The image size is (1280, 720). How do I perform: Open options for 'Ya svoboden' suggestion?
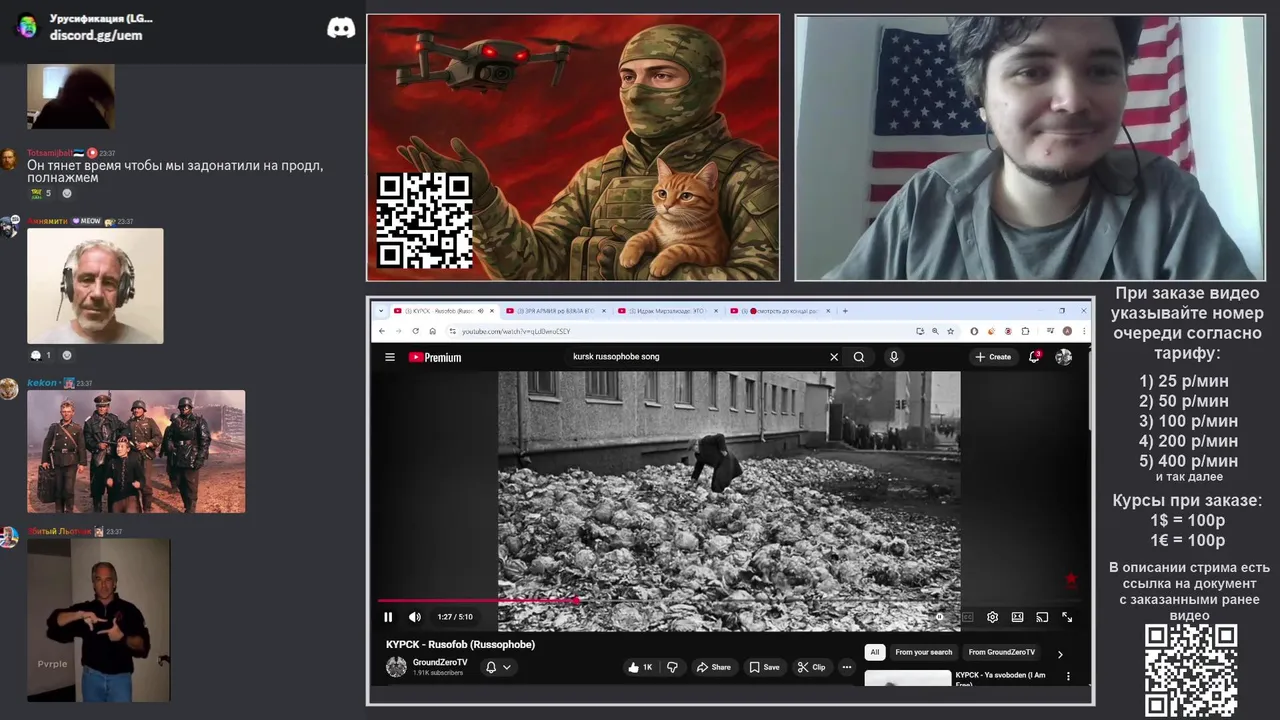(1068, 677)
